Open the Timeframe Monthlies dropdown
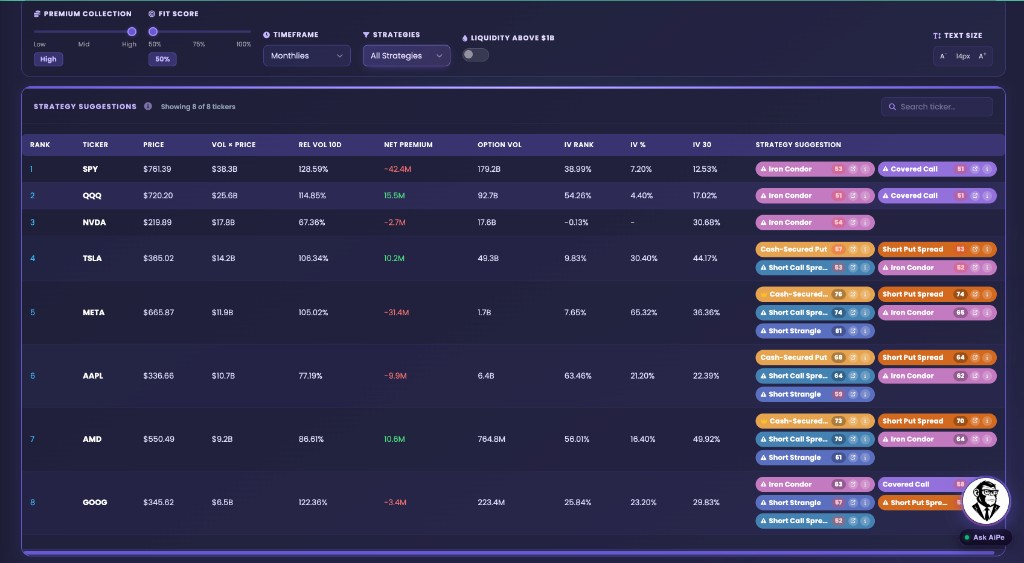 tap(307, 56)
